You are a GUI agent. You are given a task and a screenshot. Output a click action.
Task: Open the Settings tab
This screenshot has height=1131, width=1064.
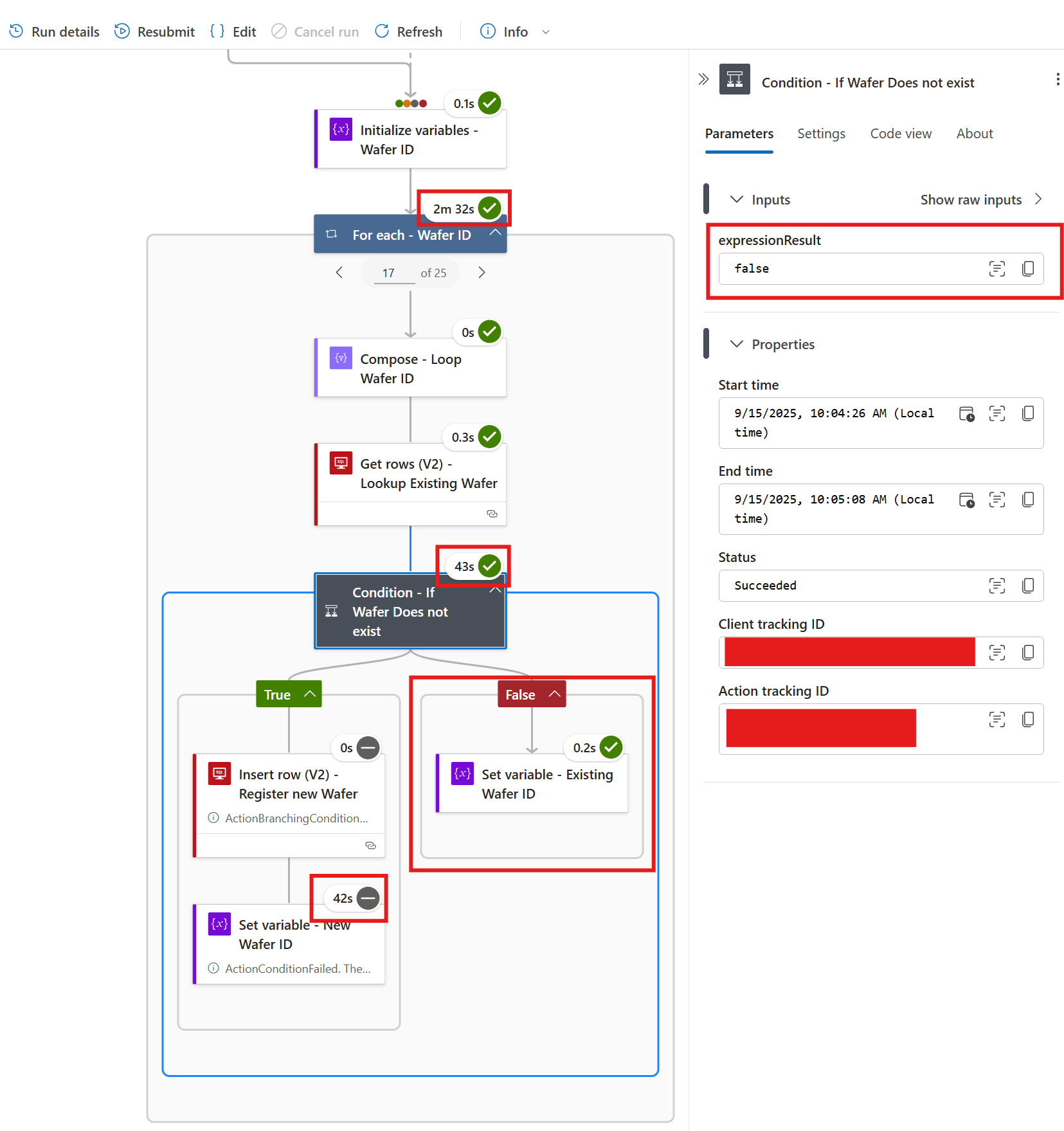(821, 134)
